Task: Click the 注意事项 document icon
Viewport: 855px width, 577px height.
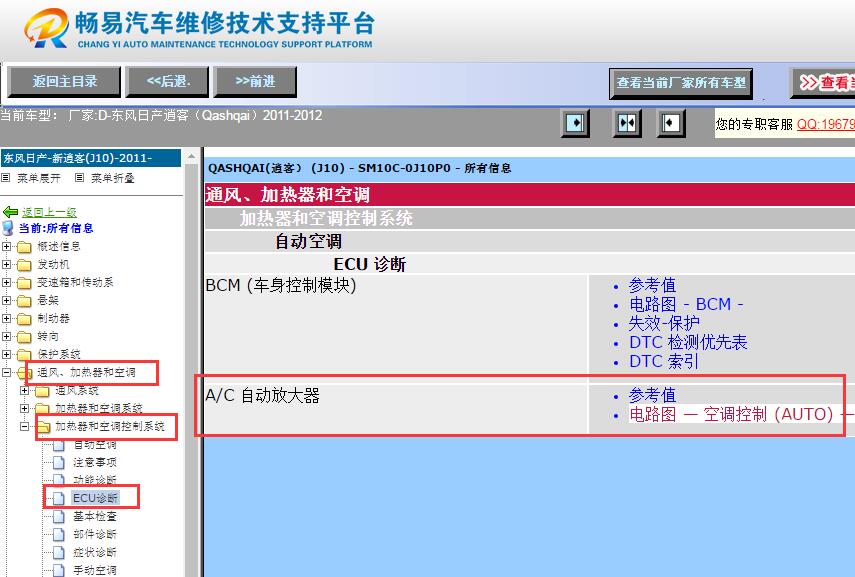Action: point(59,462)
